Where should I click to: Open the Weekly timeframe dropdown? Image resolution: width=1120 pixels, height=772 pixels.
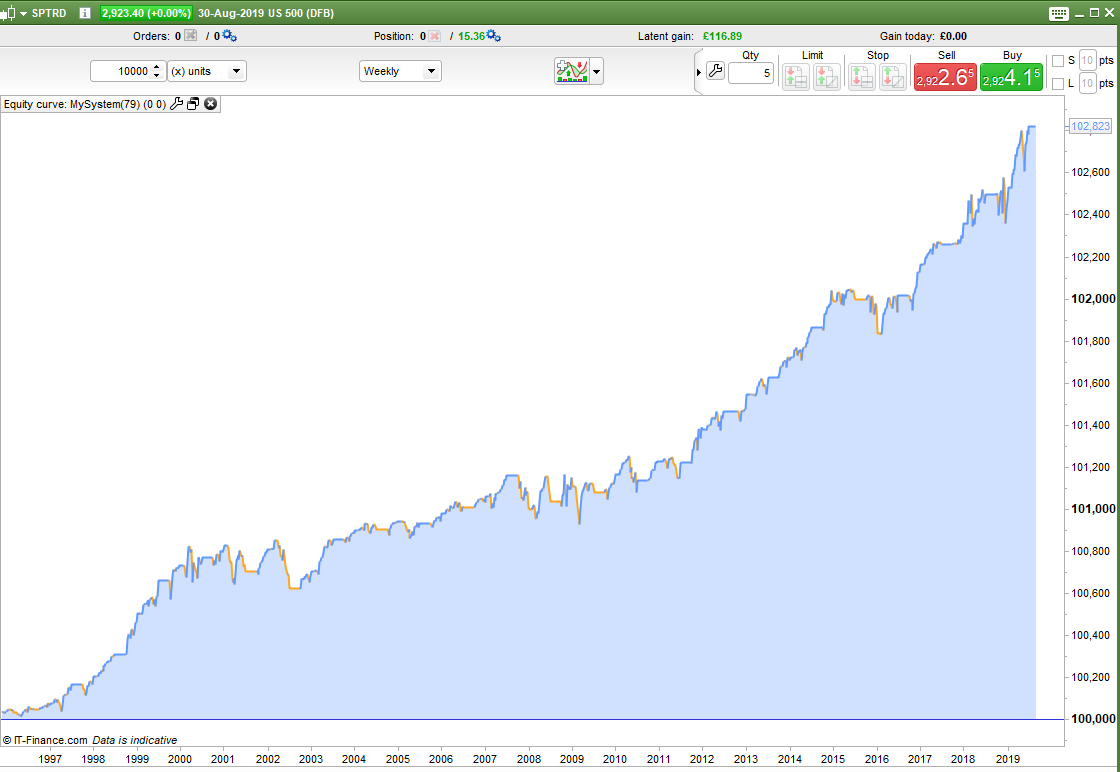(x=400, y=71)
